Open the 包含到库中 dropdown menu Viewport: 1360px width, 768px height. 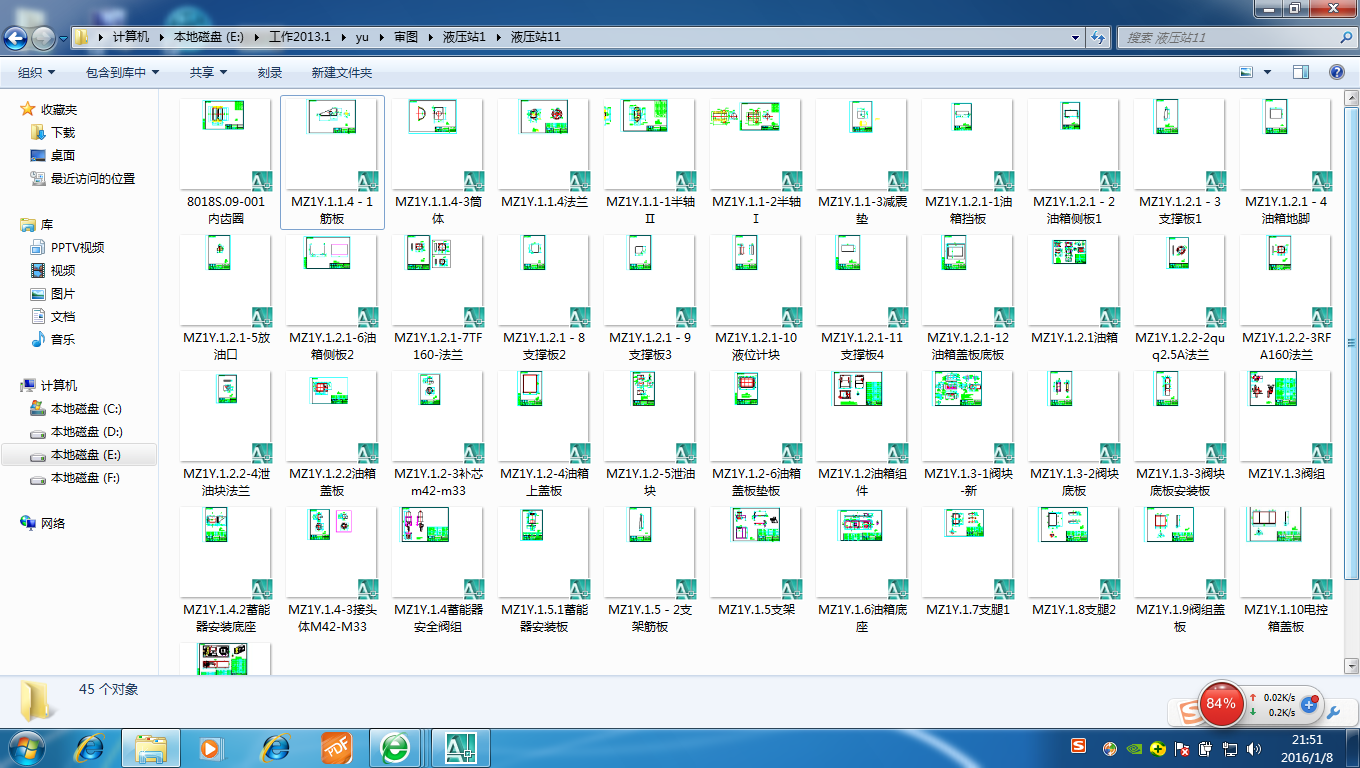[x=122, y=72]
